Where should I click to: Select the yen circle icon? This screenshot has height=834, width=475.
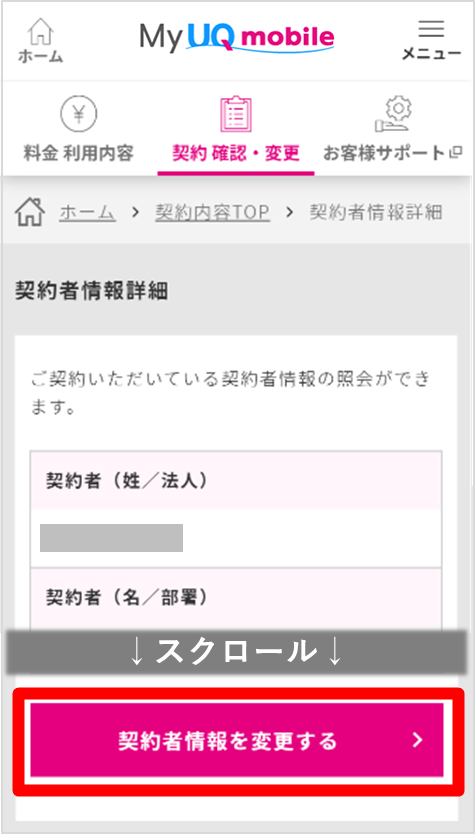point(78,115)
